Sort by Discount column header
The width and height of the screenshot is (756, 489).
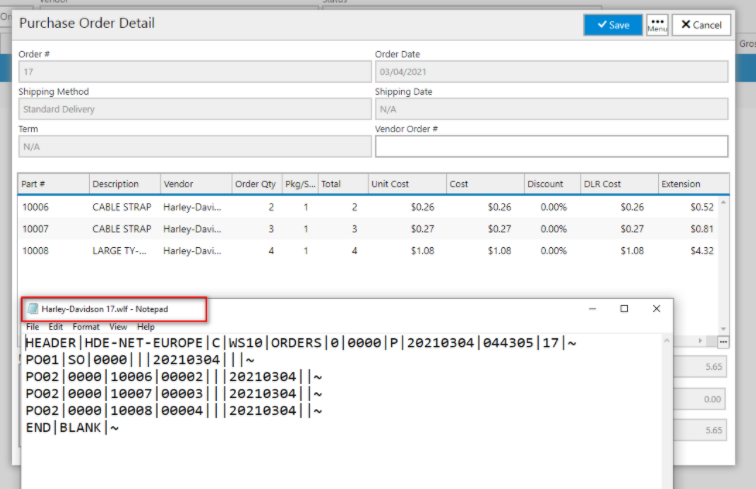pyautogui.click(x=553, y=184)
